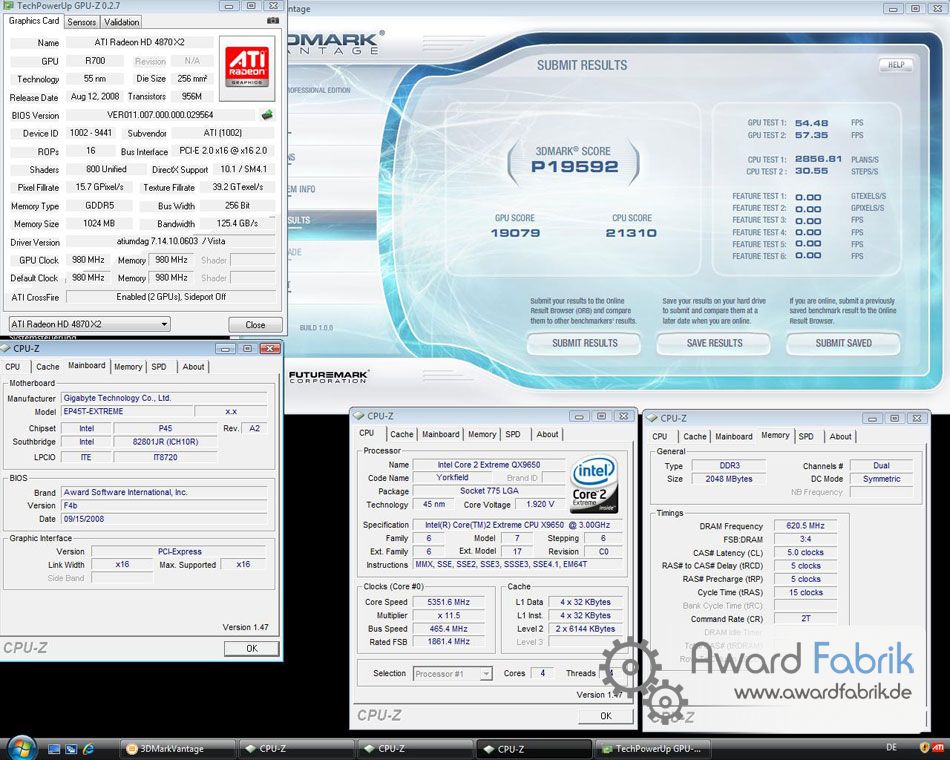Click the GPU-Z title bar application icon

9,5
